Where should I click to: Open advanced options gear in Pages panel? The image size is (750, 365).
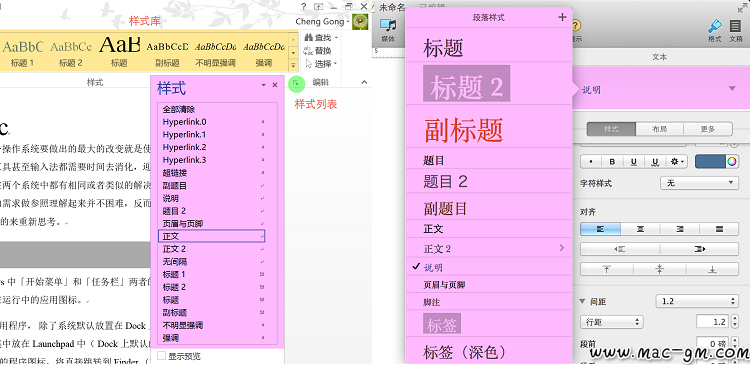point(677,162)
